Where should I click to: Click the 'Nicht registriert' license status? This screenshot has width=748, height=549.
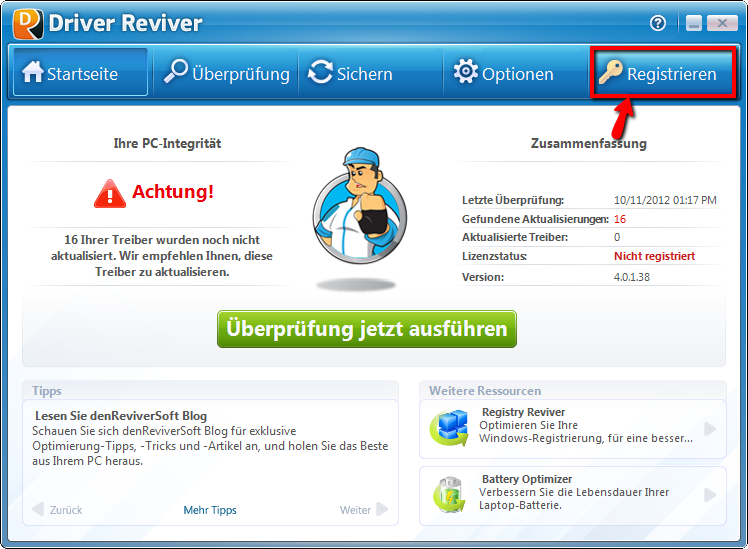point(654,256)
